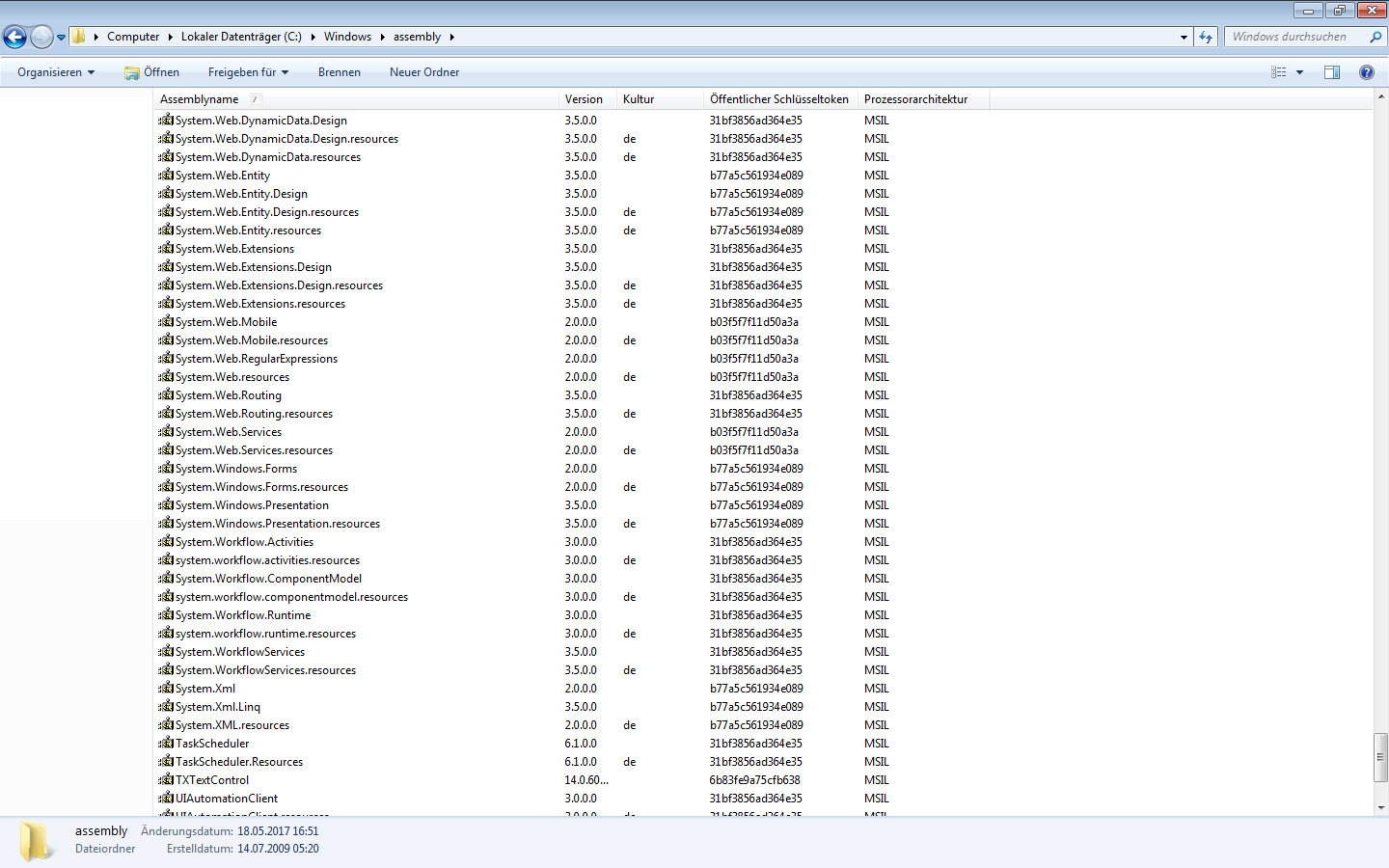Change the view with the view icon
The height and width of the screenshot is (868, 1389).
(1279, 72)
